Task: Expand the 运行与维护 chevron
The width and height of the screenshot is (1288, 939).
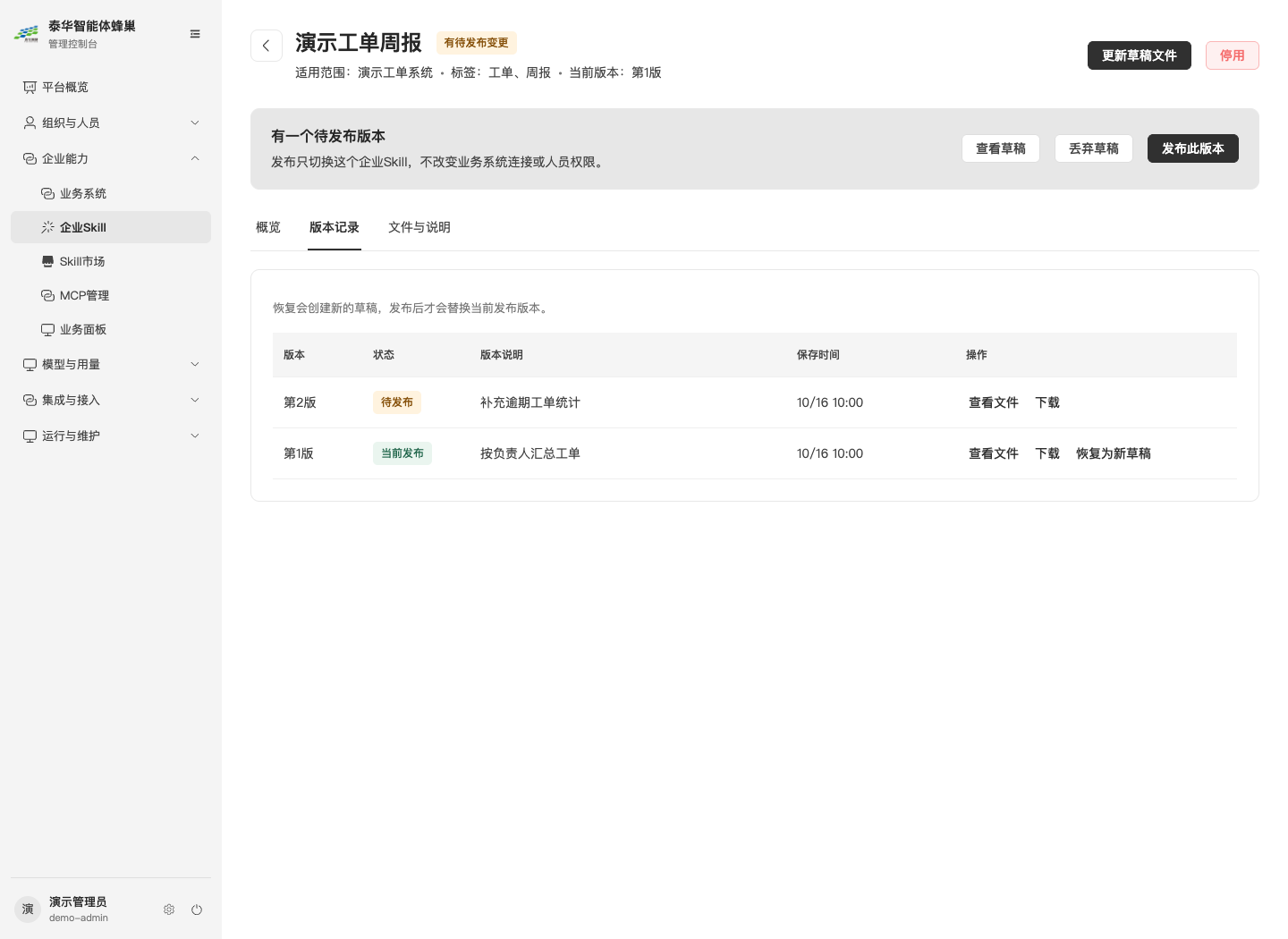Action: tap(195, 436)
